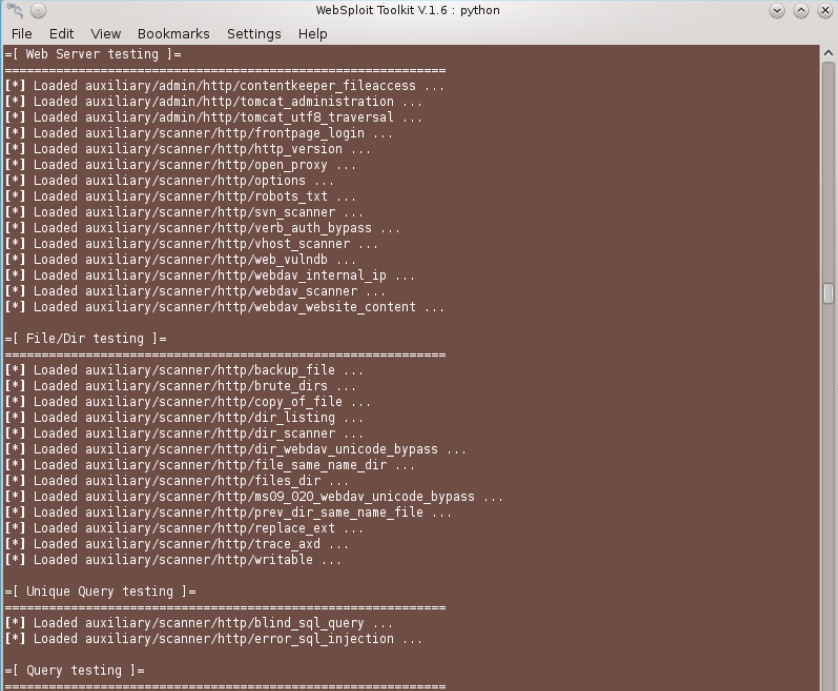Click the blind_sql_query loaded line
Image resolution: width=838 pixels, height=691 pixels.
[199, 623]
